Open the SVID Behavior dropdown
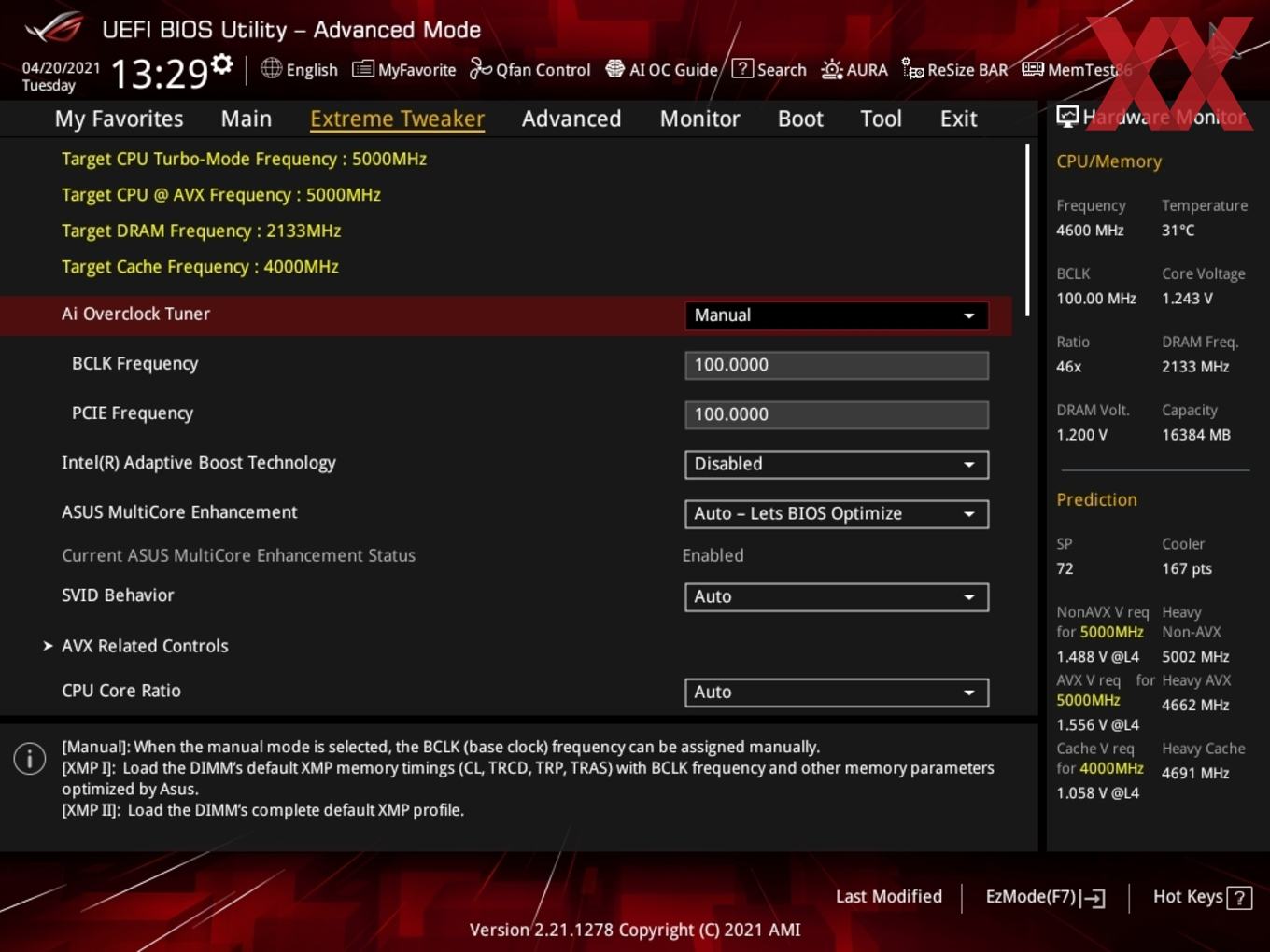This screenshot has width=1270, height=952. [x=837, y=596]
